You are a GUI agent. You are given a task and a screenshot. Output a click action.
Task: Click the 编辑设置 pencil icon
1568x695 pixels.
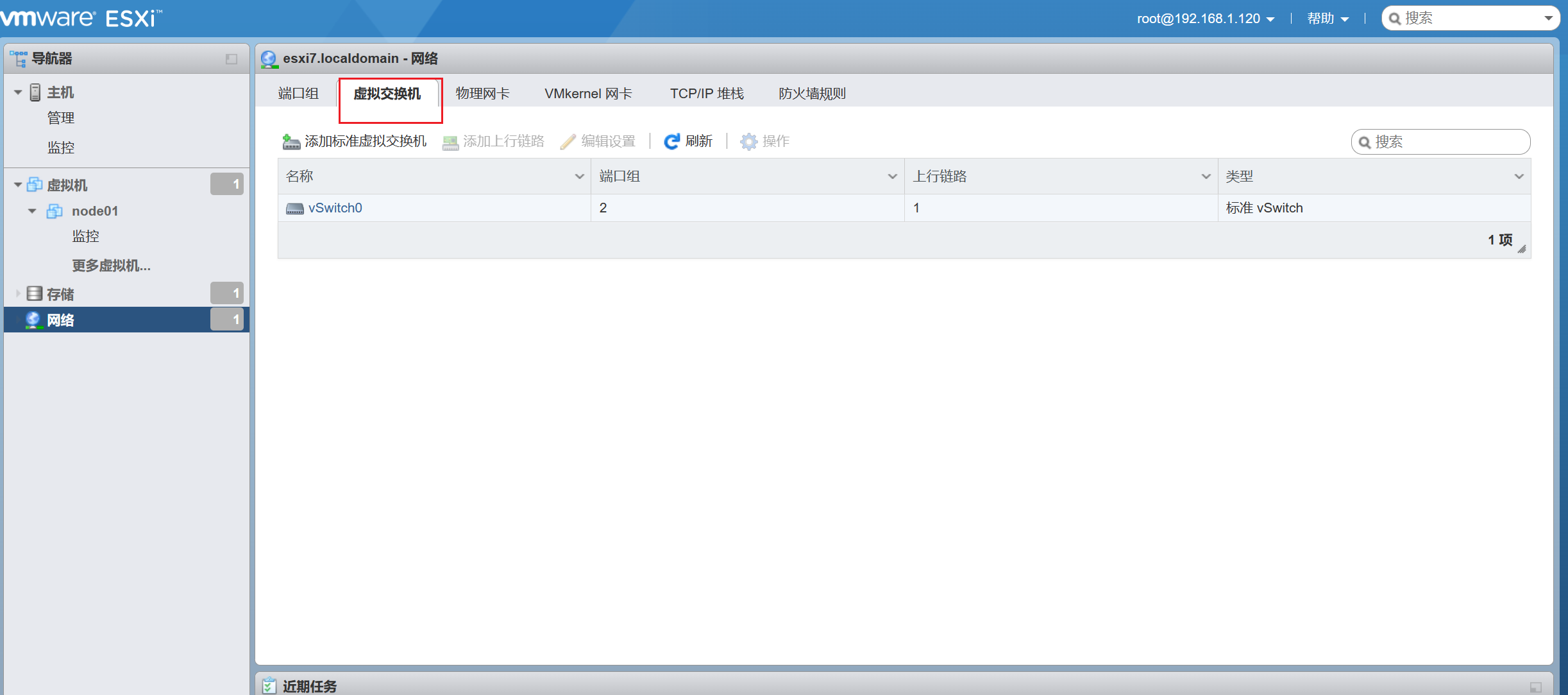568,141
